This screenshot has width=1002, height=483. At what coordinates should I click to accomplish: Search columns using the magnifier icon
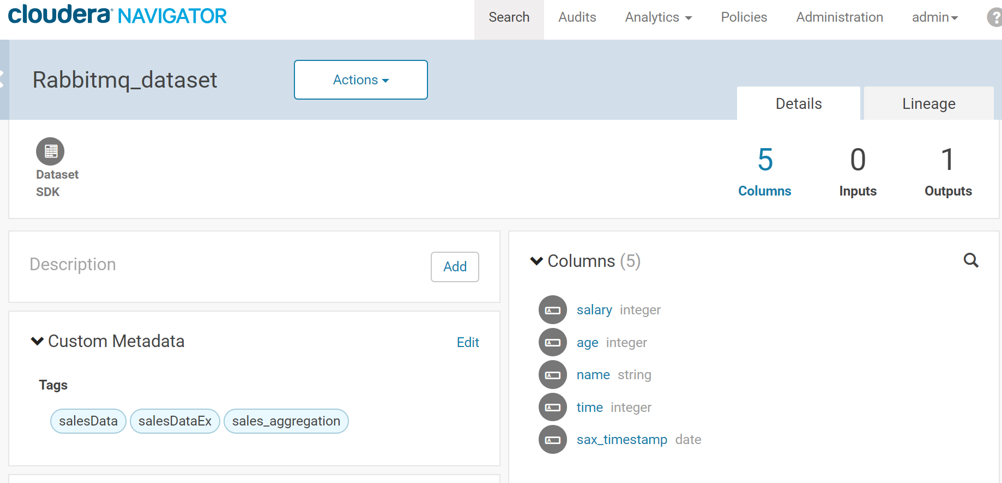click(970, 261)
